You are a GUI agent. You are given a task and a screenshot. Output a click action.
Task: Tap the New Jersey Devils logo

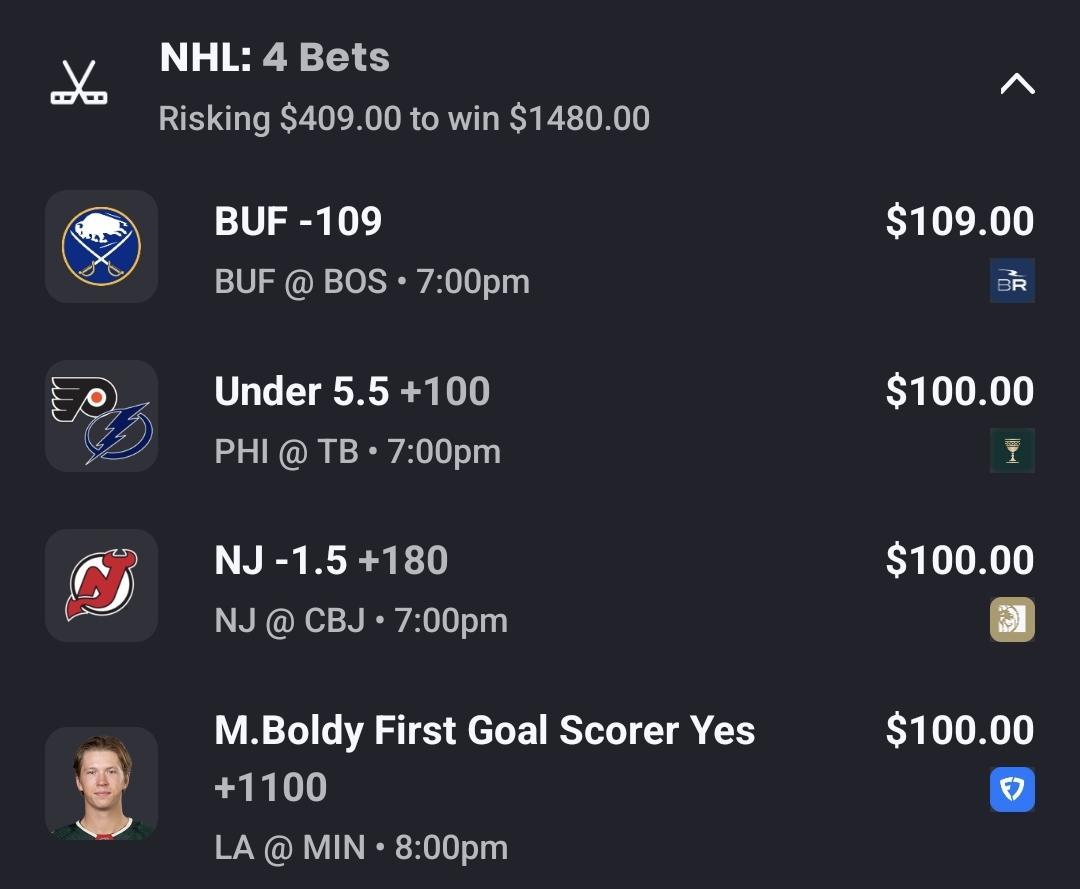pos(101,585)
